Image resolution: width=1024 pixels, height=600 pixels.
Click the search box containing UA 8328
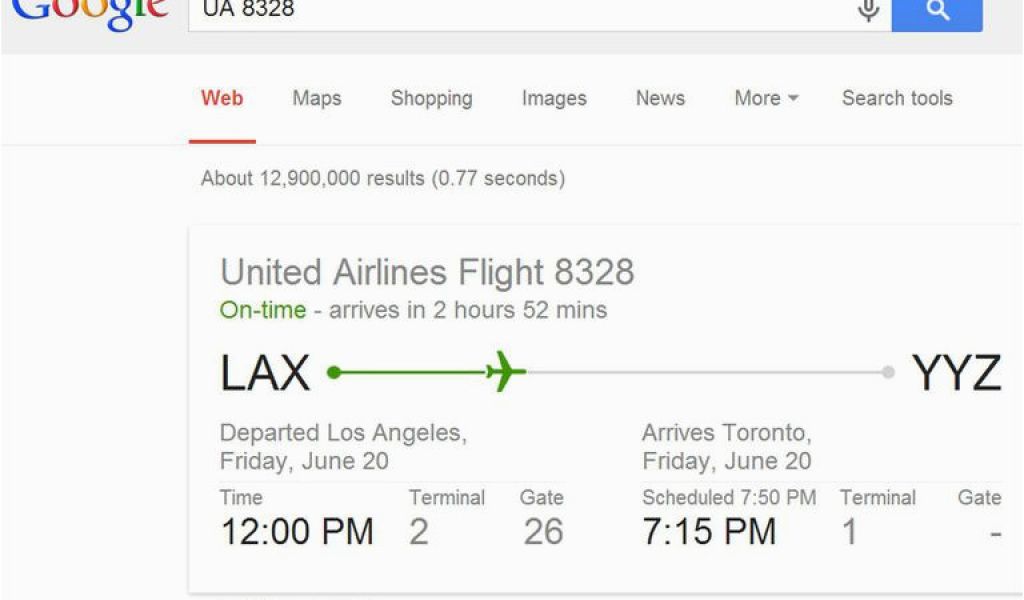coord(521,14)
